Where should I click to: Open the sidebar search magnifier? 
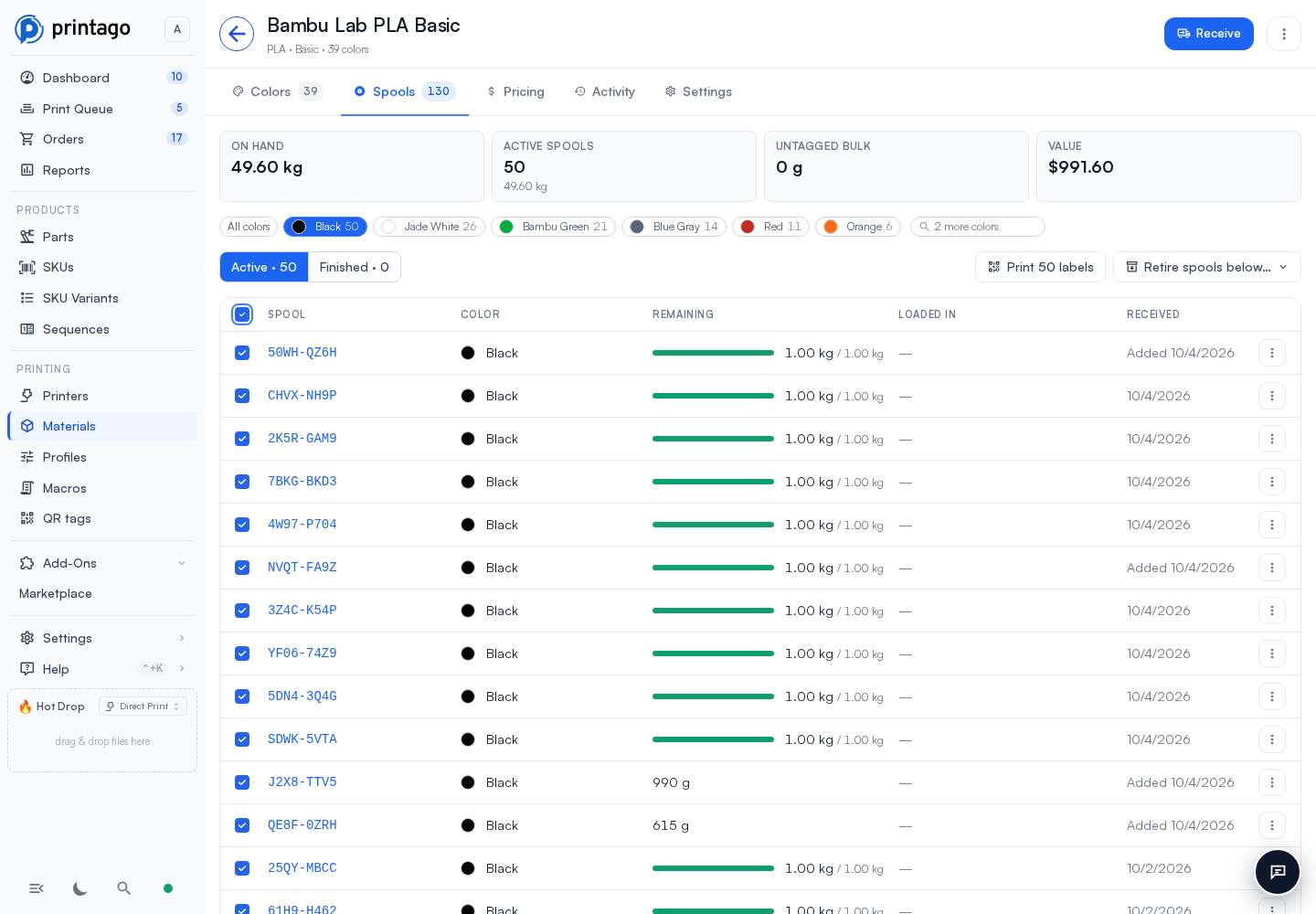[124, 888]
